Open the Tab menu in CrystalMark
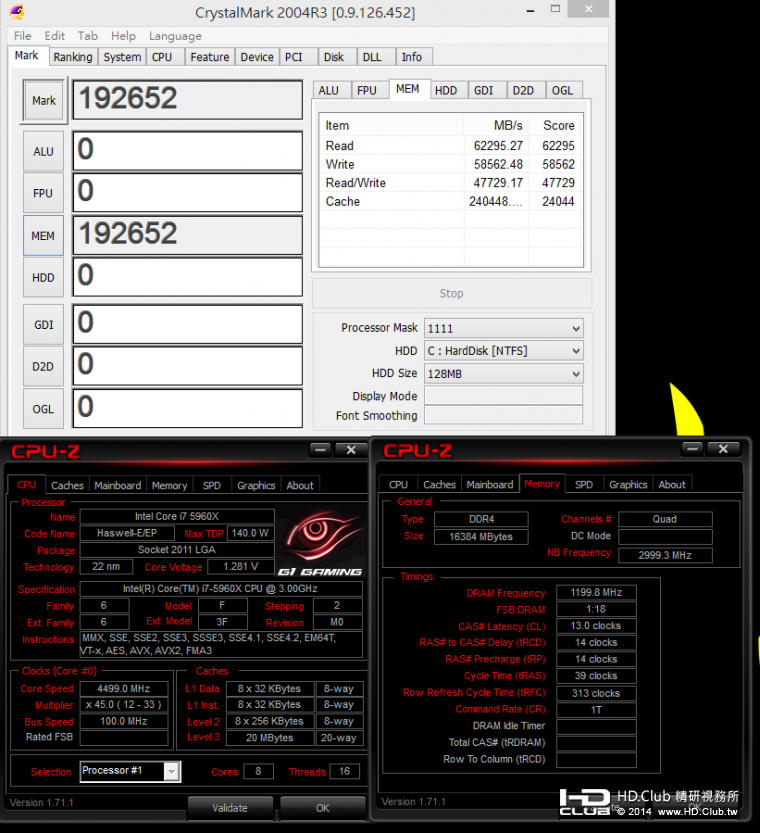This screenshot has height=833, width=760. (88, 36)
